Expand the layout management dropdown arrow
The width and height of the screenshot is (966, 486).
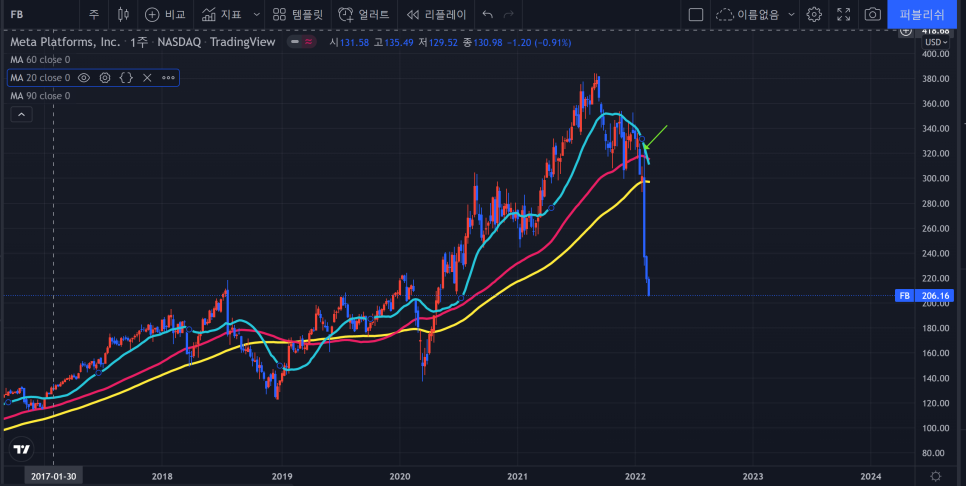pos(792,14)
